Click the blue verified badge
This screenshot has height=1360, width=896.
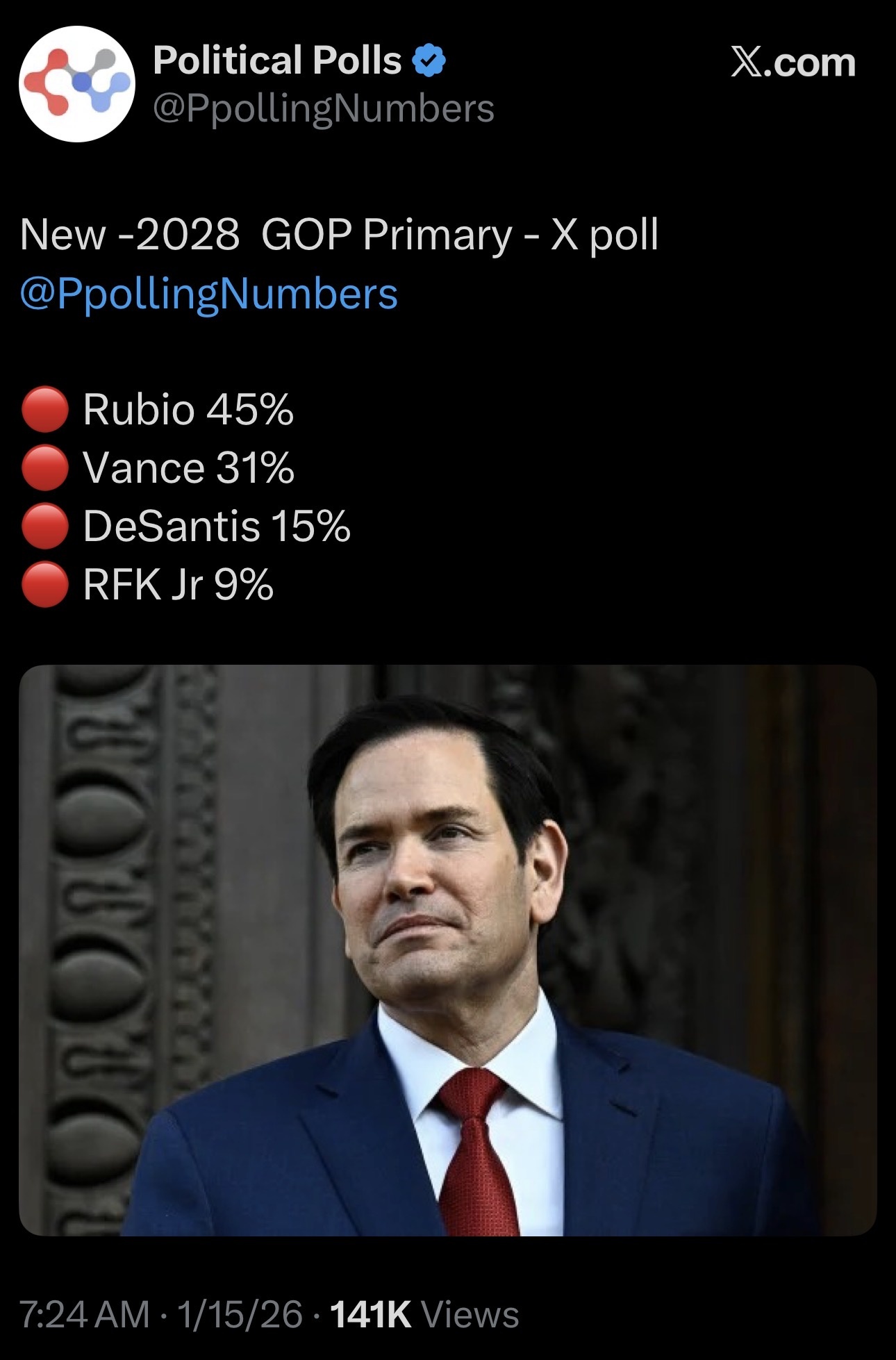coord(429,60)
